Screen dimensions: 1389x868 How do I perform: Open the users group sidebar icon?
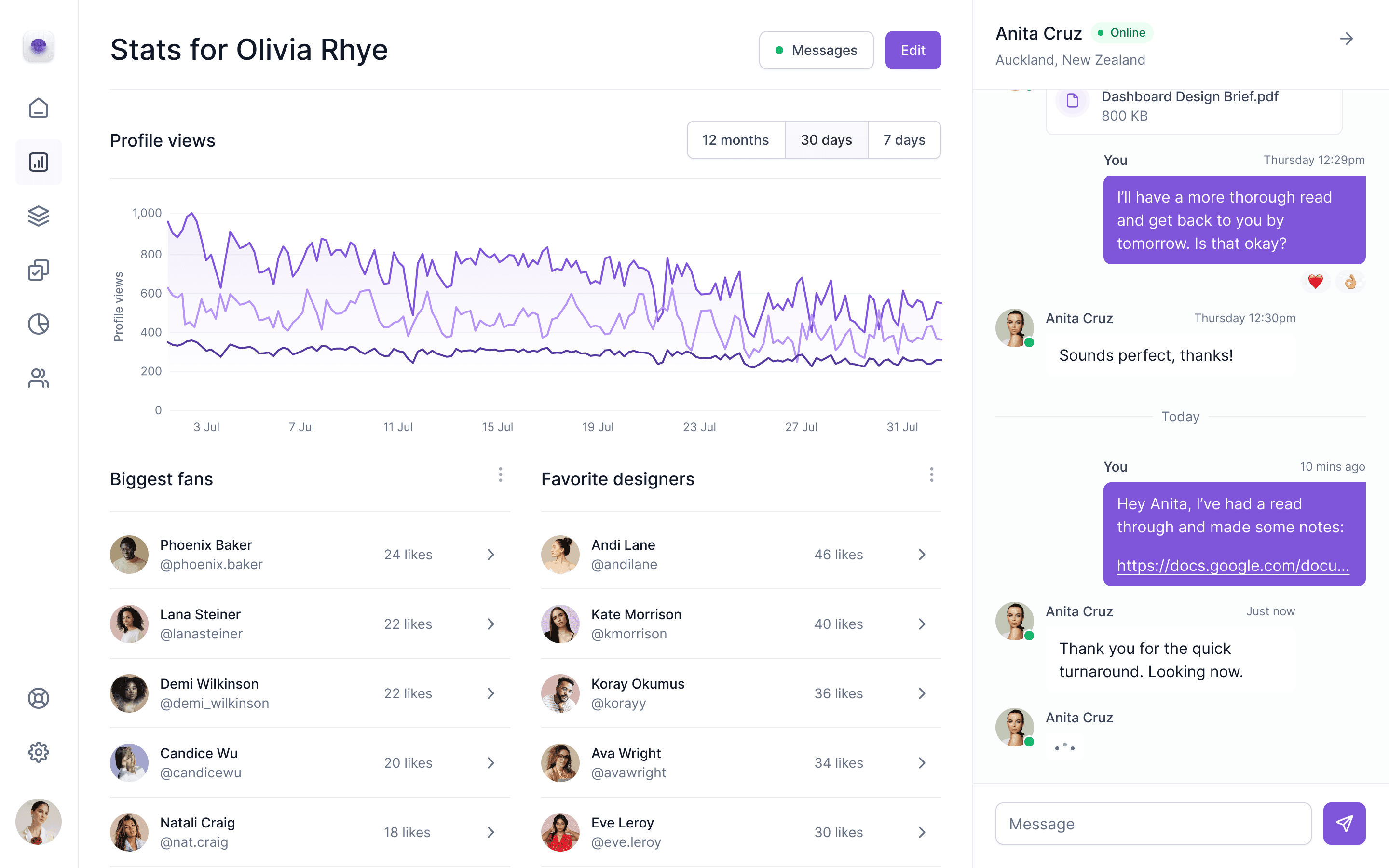[39, 378]
